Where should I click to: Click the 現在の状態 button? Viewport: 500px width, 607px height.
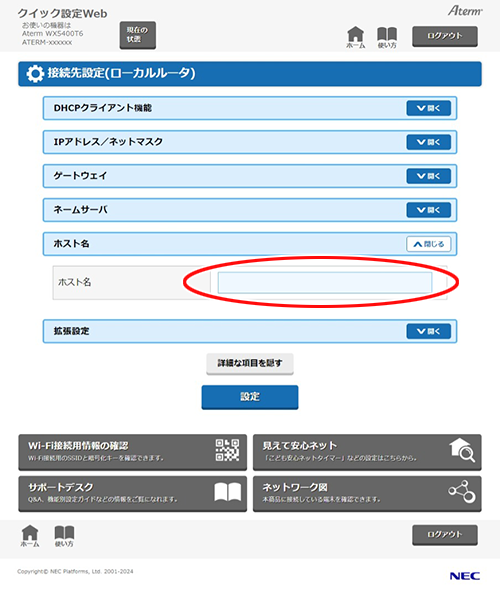point(137,35)
